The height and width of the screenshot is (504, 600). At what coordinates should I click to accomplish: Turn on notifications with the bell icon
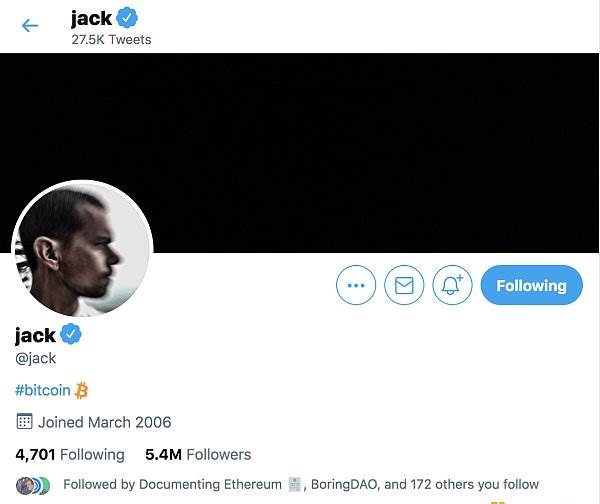pos(452,285)
